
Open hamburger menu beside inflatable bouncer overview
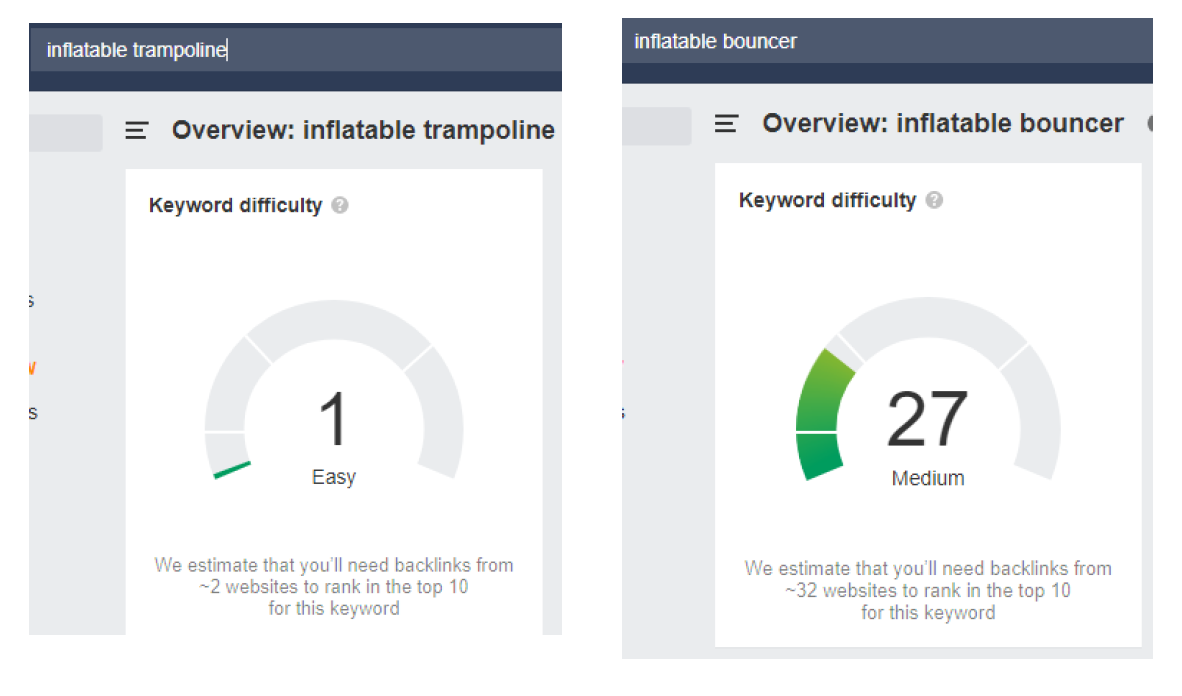point(726,124)
